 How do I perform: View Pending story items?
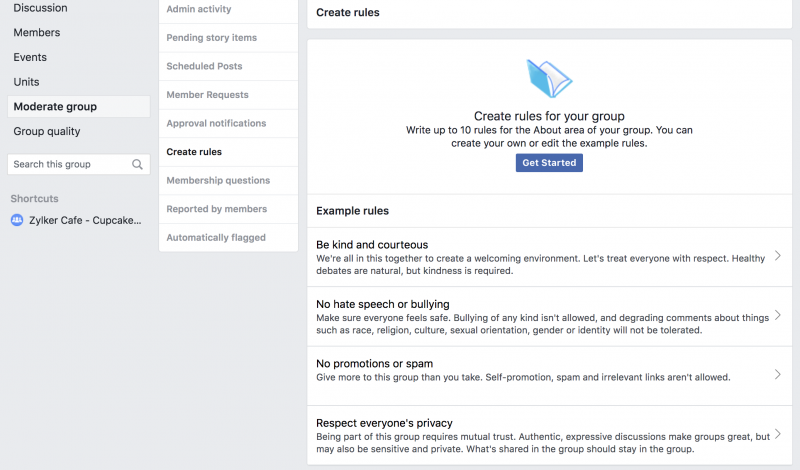point(211,38)
